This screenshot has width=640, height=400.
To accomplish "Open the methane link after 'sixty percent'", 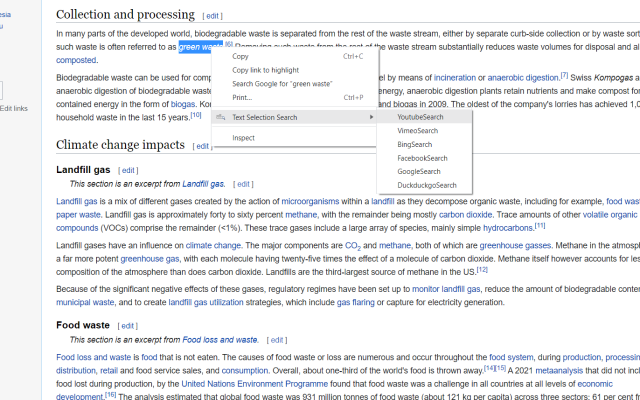I will 301,215.
